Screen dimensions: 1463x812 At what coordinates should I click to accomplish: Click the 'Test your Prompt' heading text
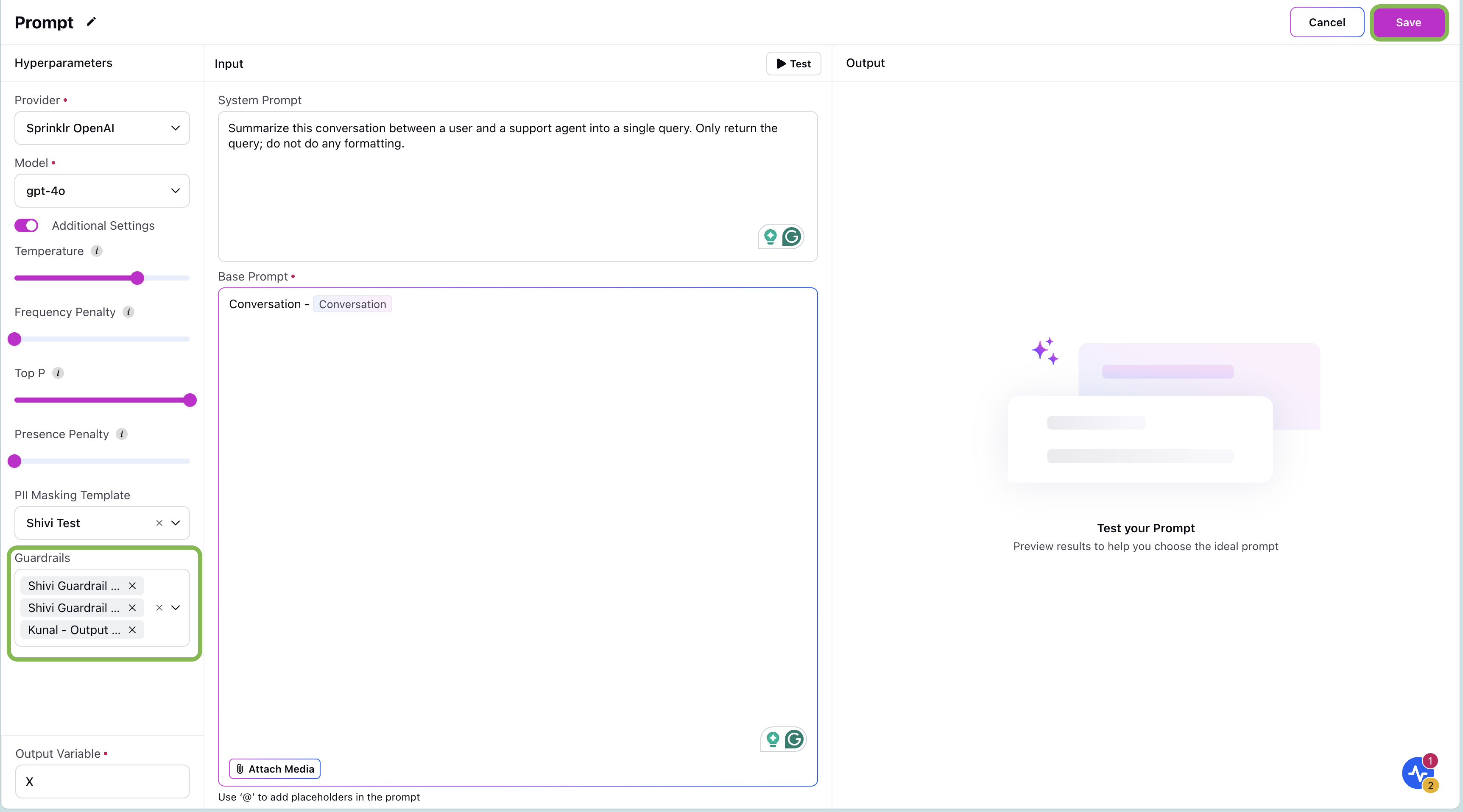pos(1145,528)
